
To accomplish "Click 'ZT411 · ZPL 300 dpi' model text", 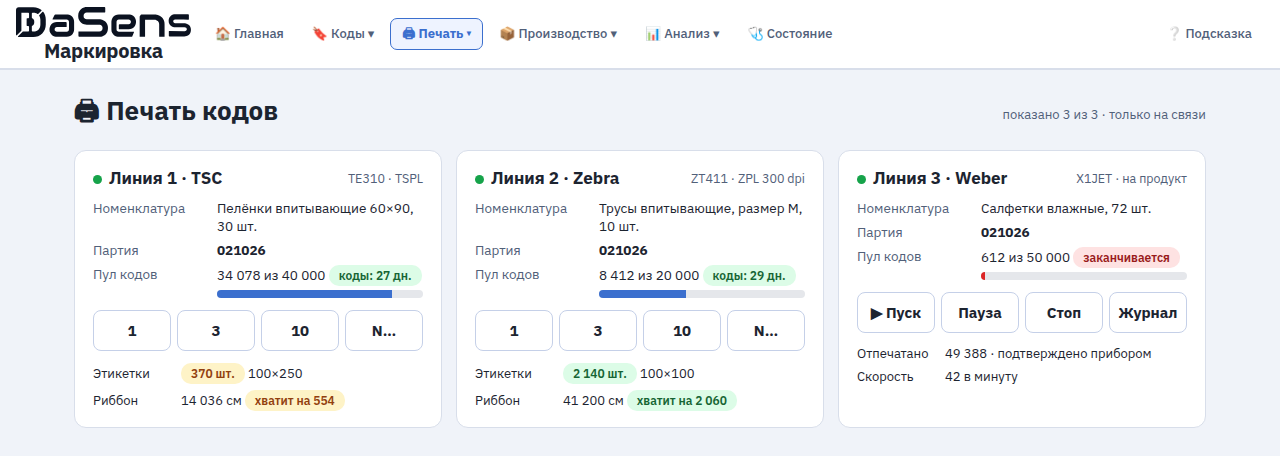I will [x=748, y=179].
